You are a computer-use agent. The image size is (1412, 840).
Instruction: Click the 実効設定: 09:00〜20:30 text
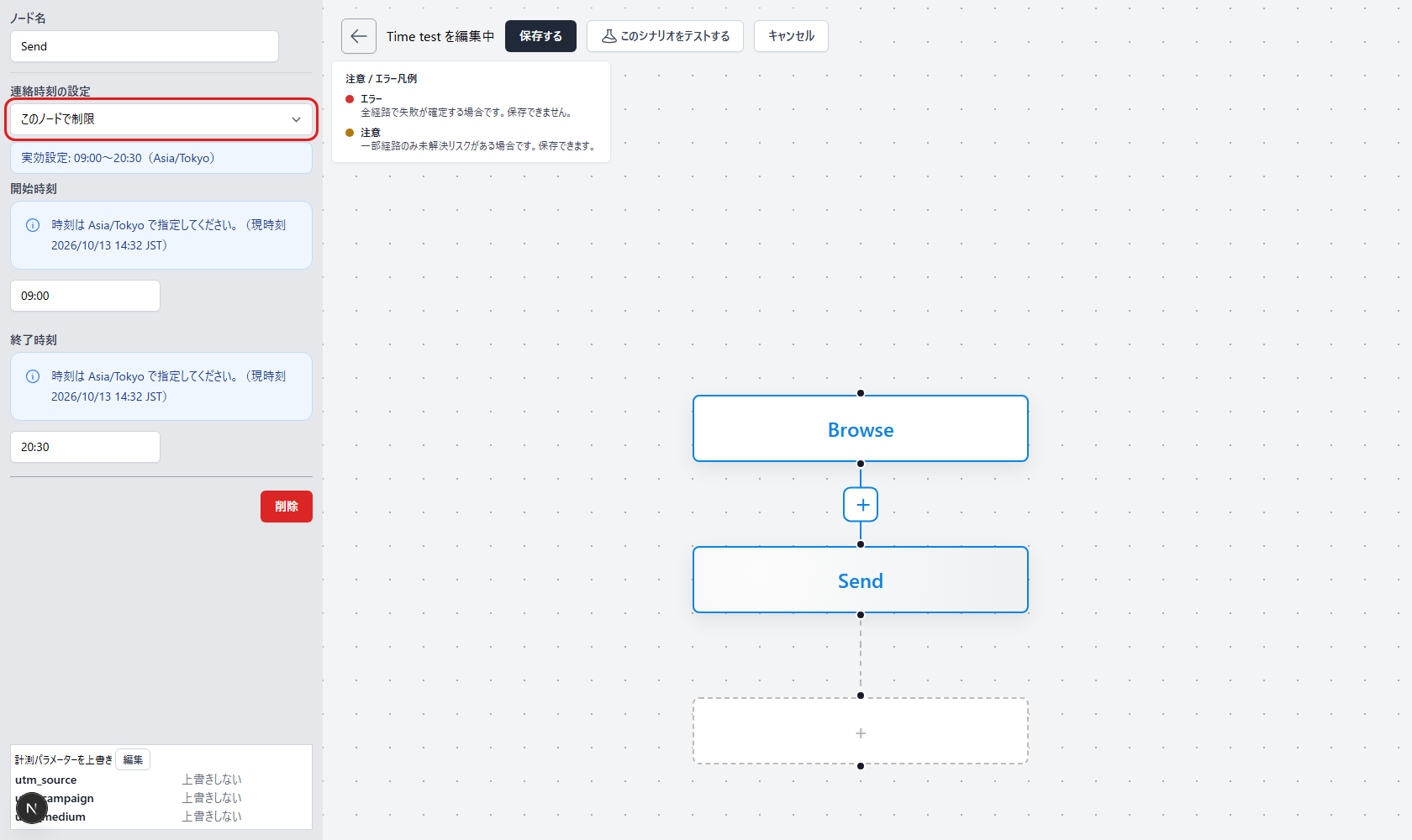[x=118, y=158]
